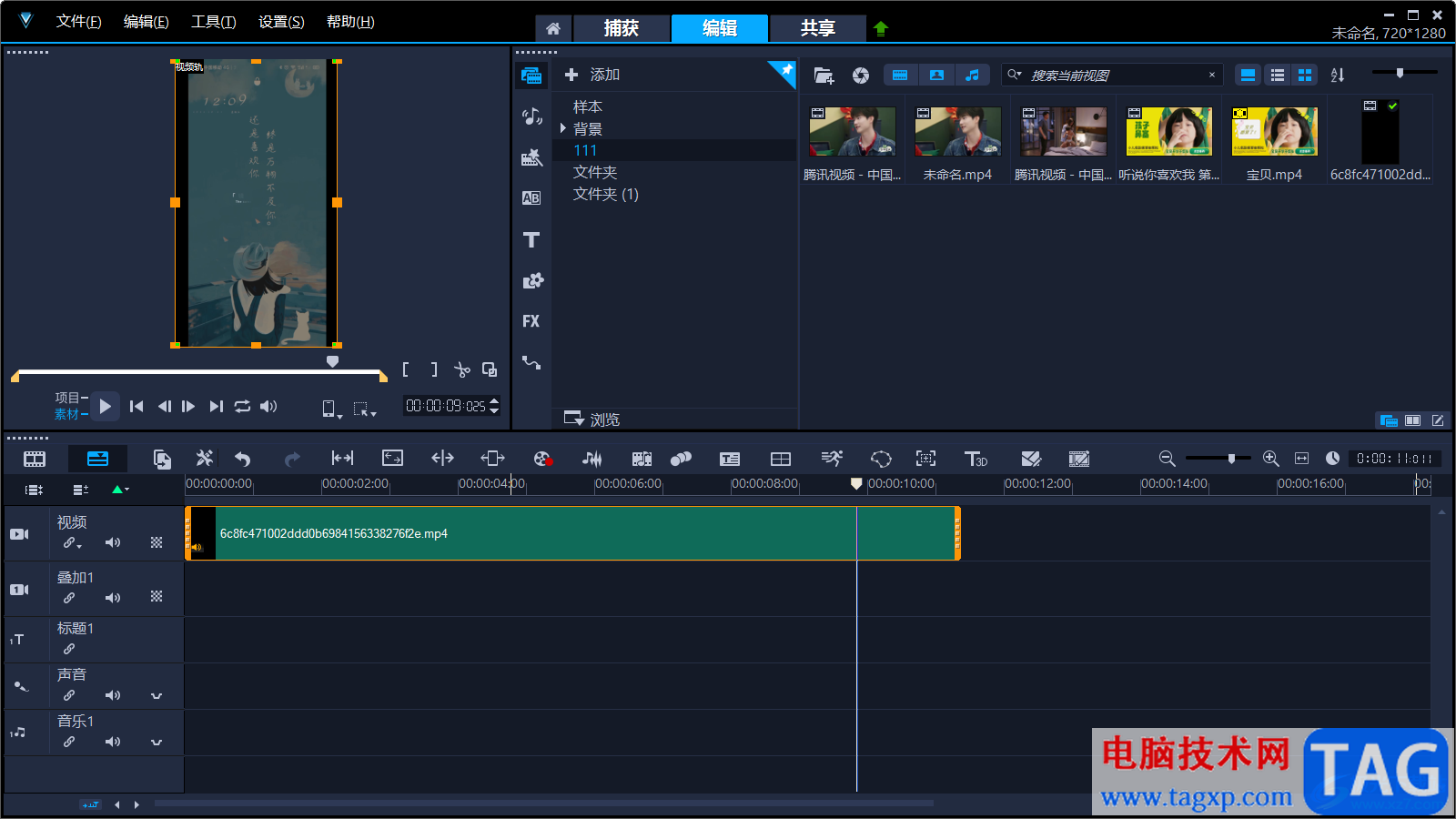The image size is (1456, 819).
Task: Set the mark-out bracket point
Action: coord(434,369)
